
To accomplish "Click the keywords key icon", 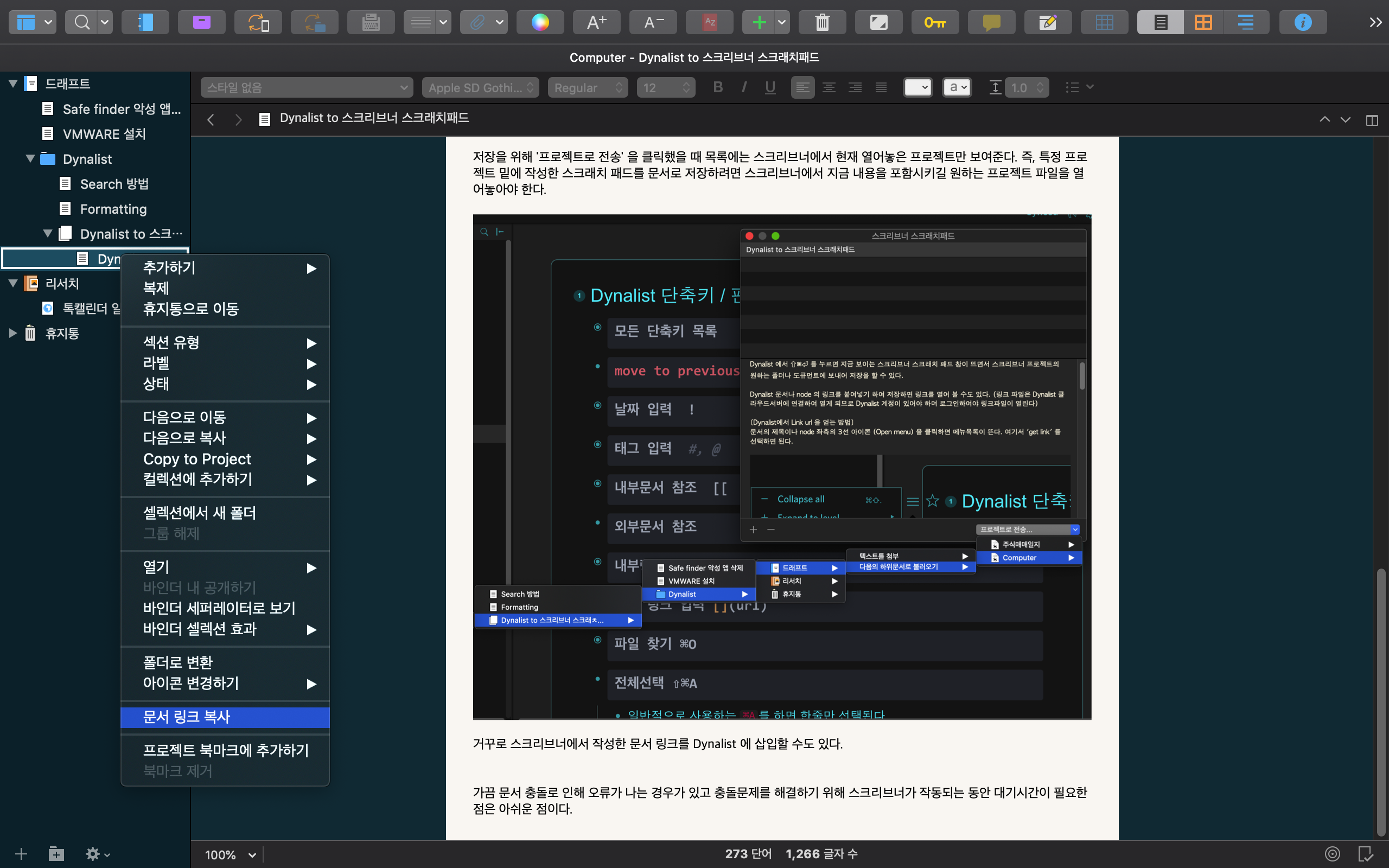I will point(934,22).
